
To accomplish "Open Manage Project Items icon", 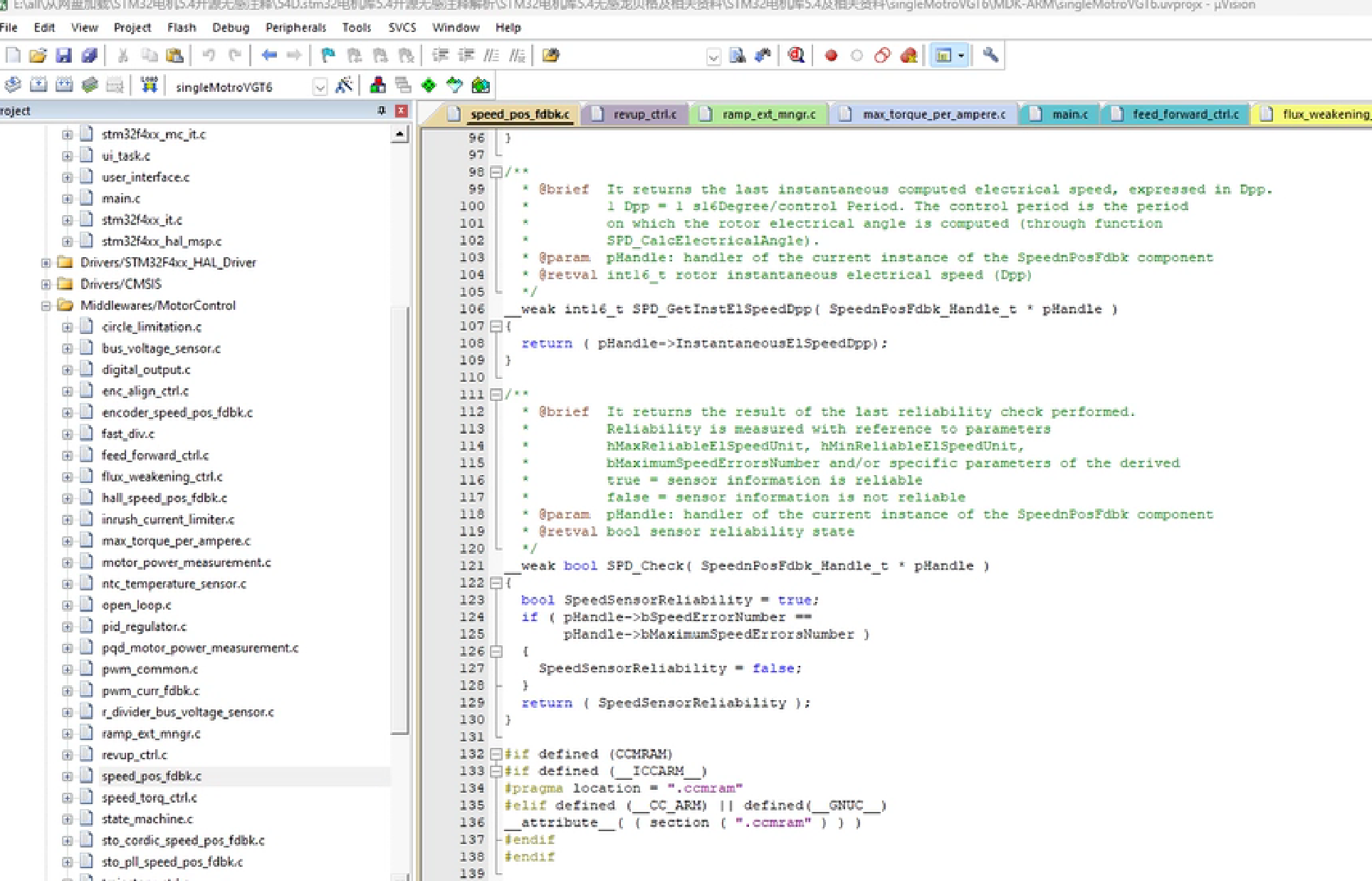I will pos(378,85).
